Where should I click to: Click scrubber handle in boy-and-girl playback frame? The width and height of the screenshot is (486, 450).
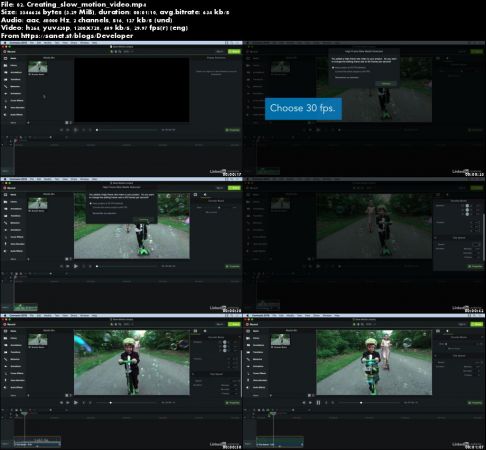pyautogui.click(x=361, y=403)
